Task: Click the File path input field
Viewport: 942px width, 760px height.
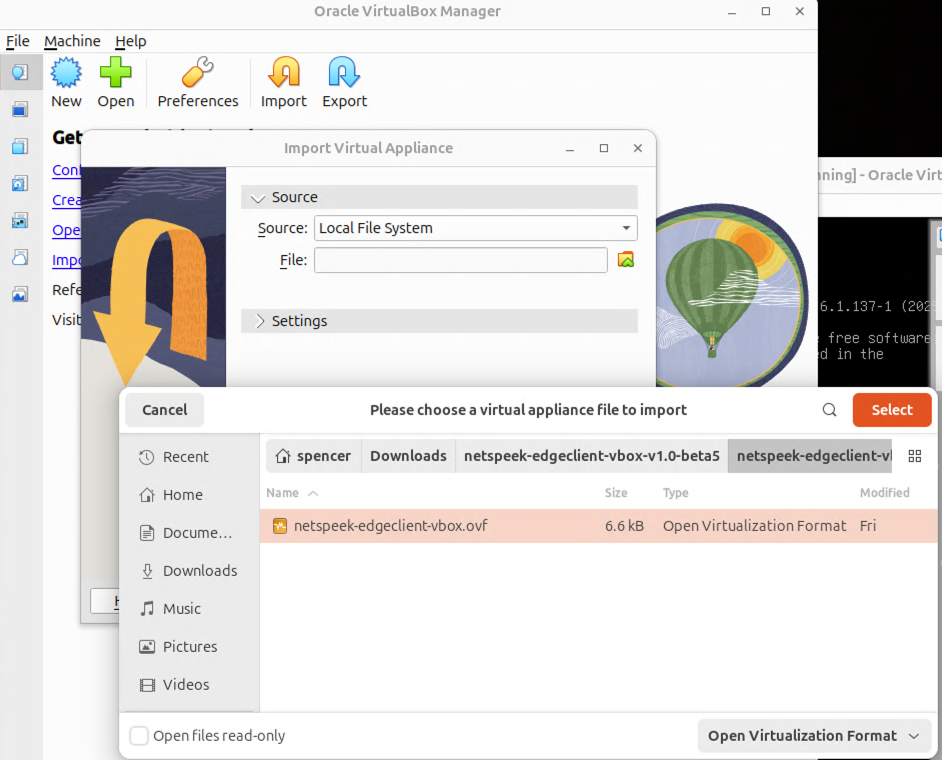Action: pos(460,260)
